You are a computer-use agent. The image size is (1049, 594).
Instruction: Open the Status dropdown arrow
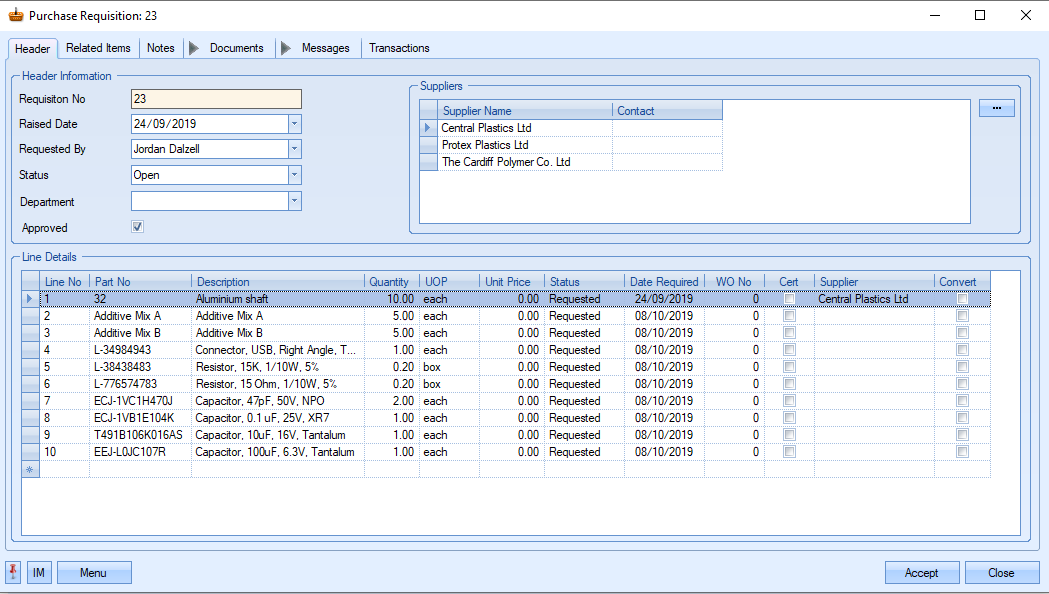point(294,175)
